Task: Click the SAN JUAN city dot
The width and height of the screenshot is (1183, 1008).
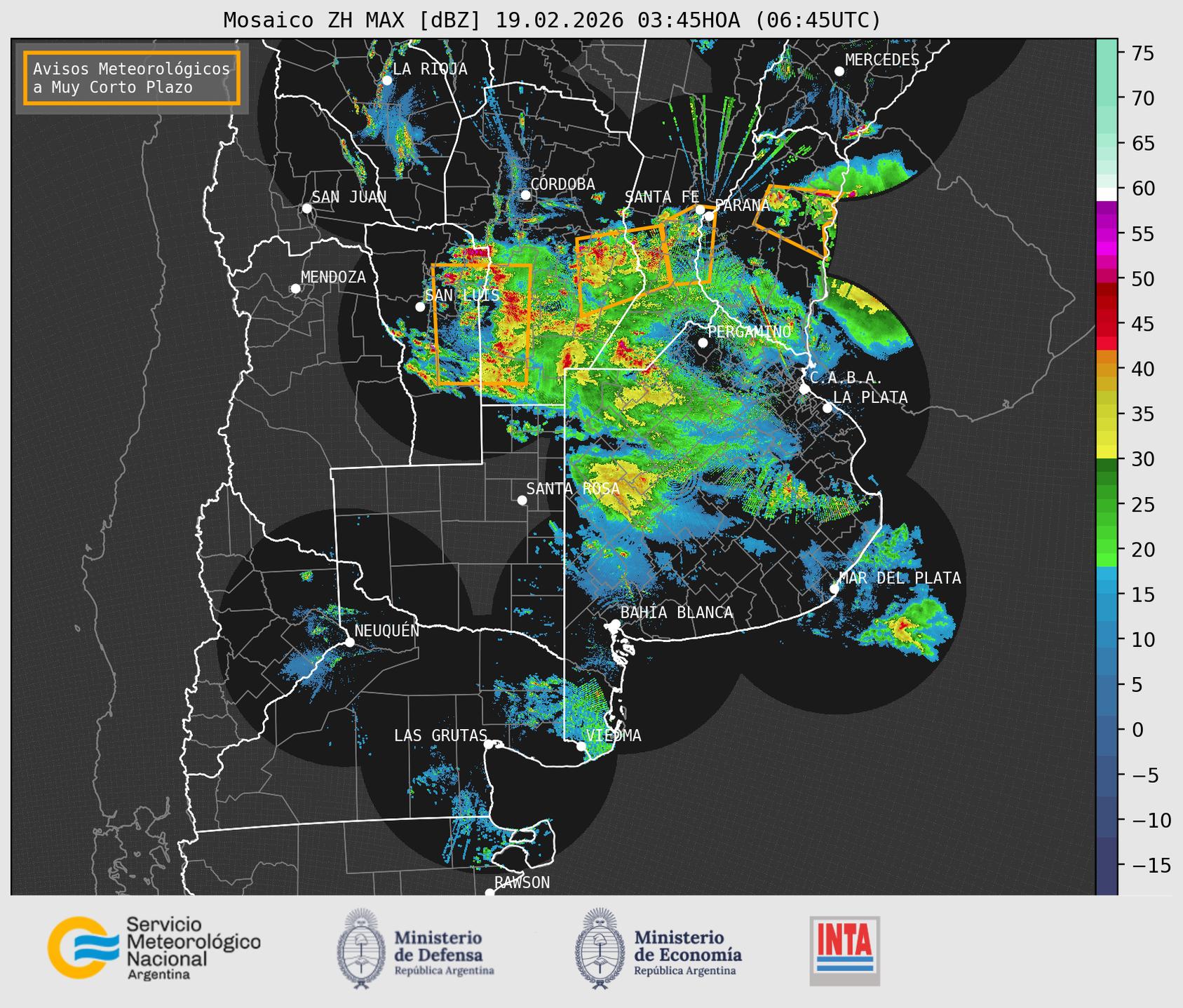Action: click(306, 208)
